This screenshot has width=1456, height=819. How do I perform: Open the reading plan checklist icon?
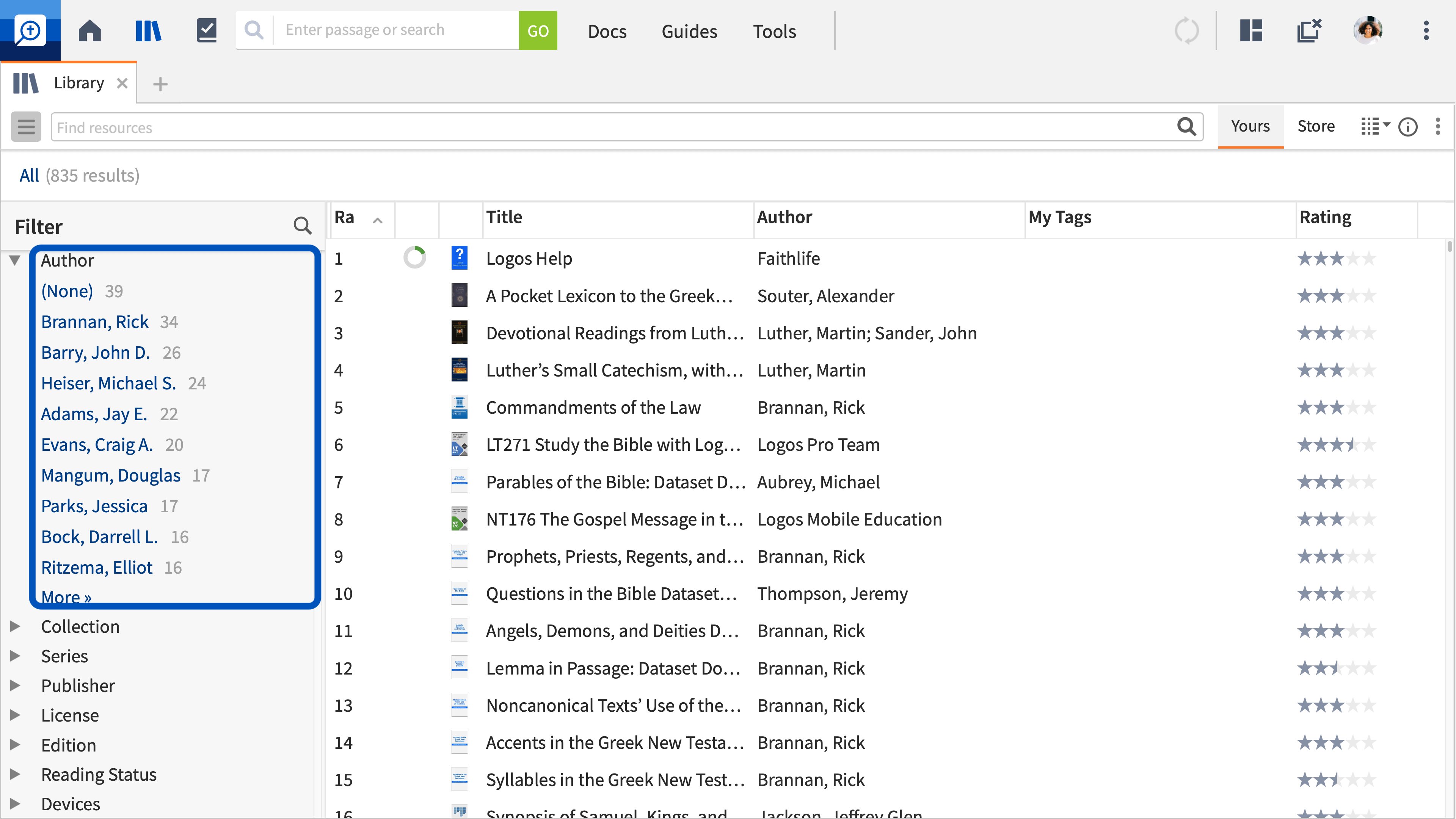(x=206, y=30)
